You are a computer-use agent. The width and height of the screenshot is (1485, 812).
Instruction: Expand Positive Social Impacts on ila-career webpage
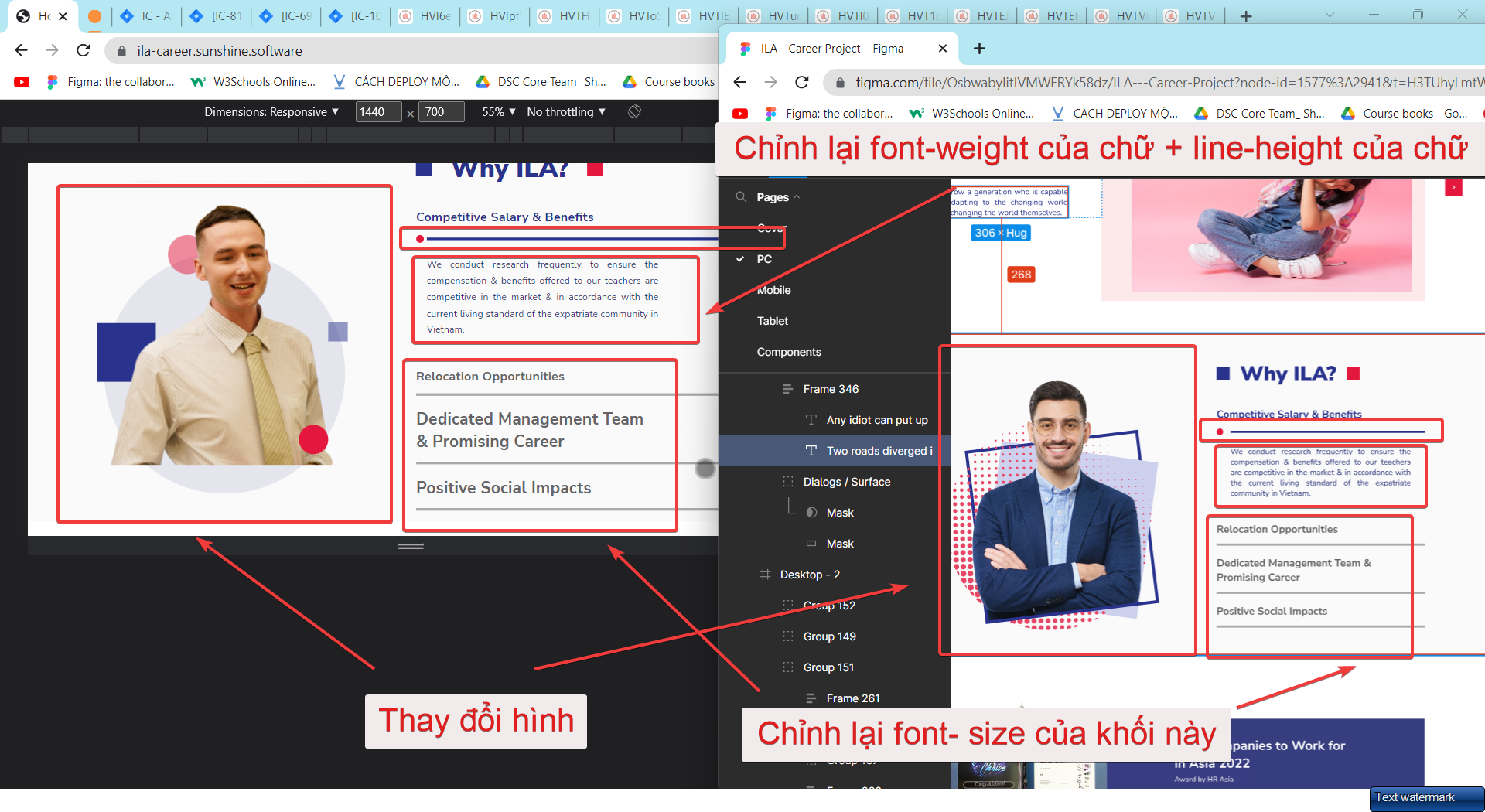[504, 488]
